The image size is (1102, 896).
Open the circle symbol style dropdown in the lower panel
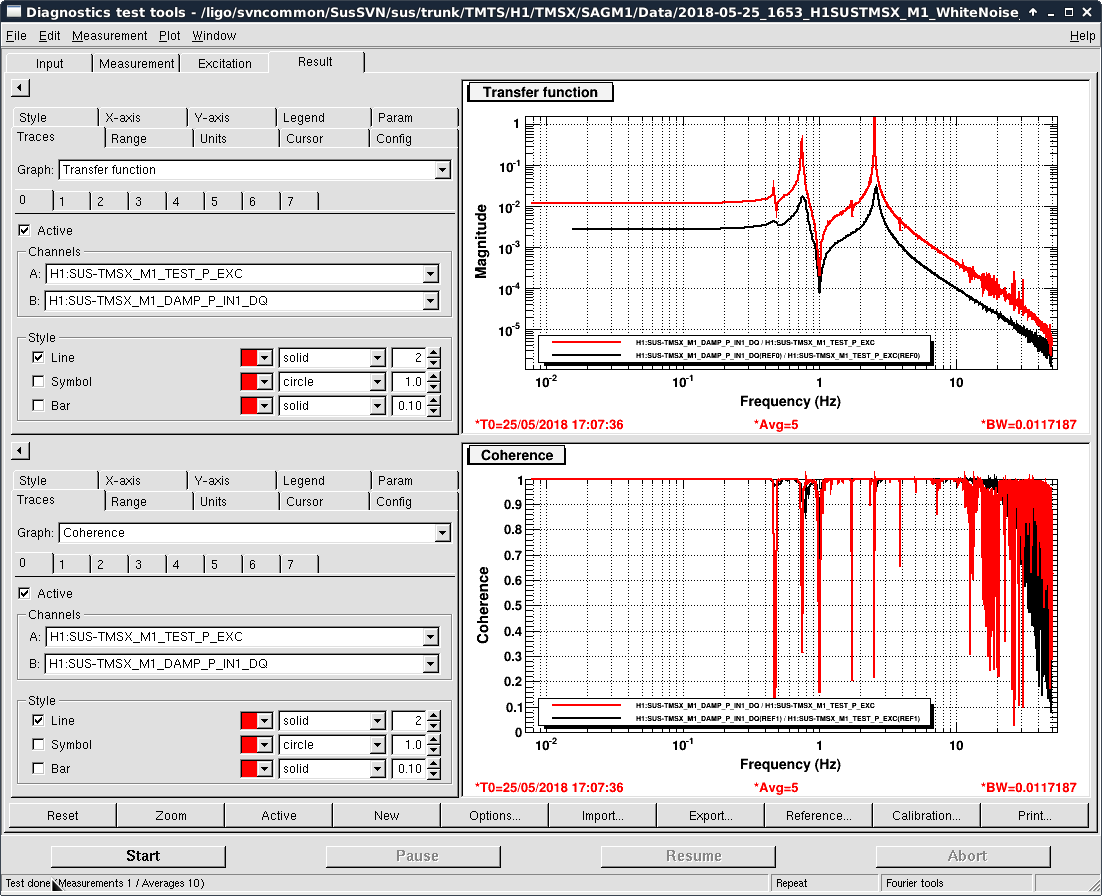coord(377,744)
